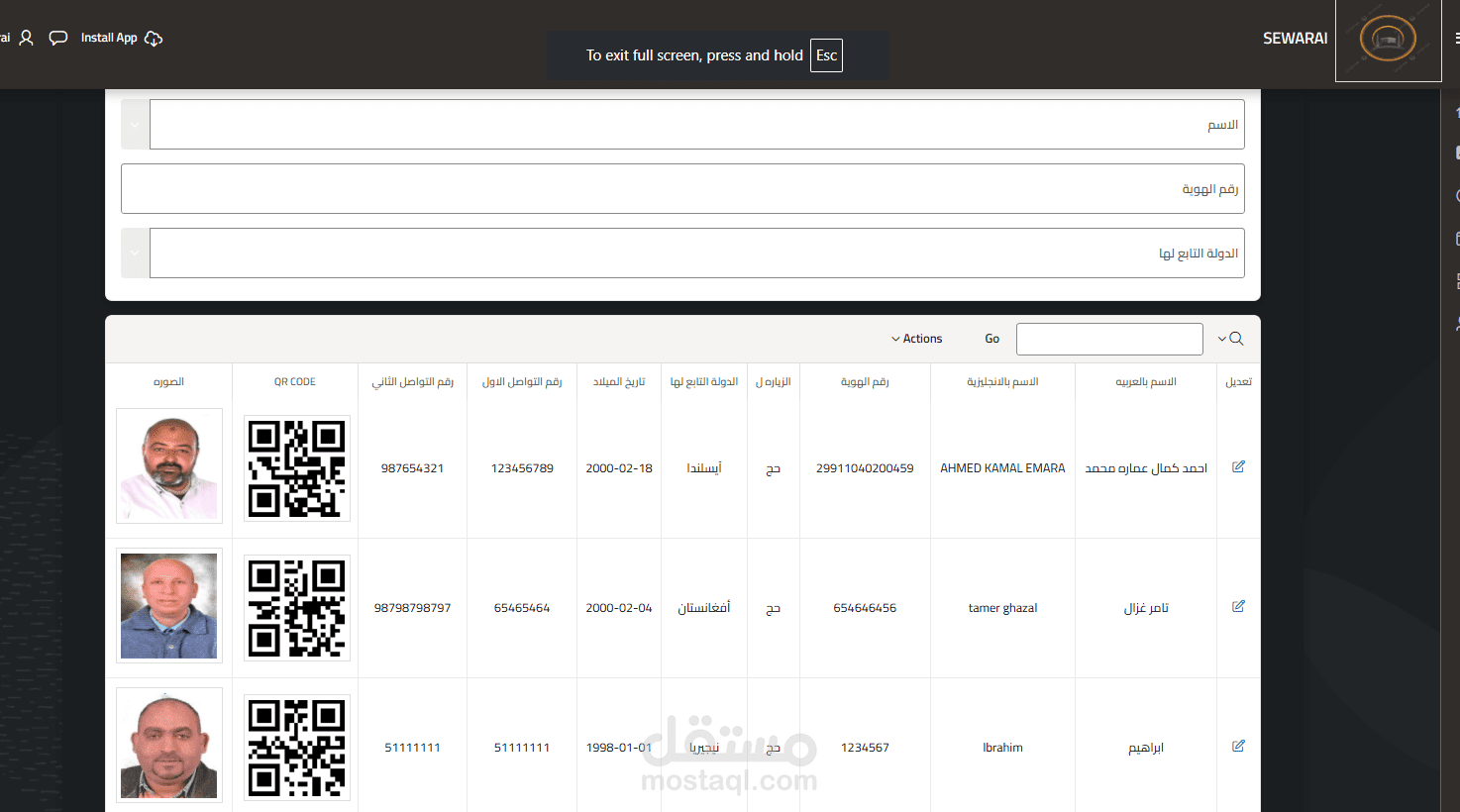Open QR code of tamer ghazal
This screenshot has width=1460, height=812.
(x=297, y=608)
